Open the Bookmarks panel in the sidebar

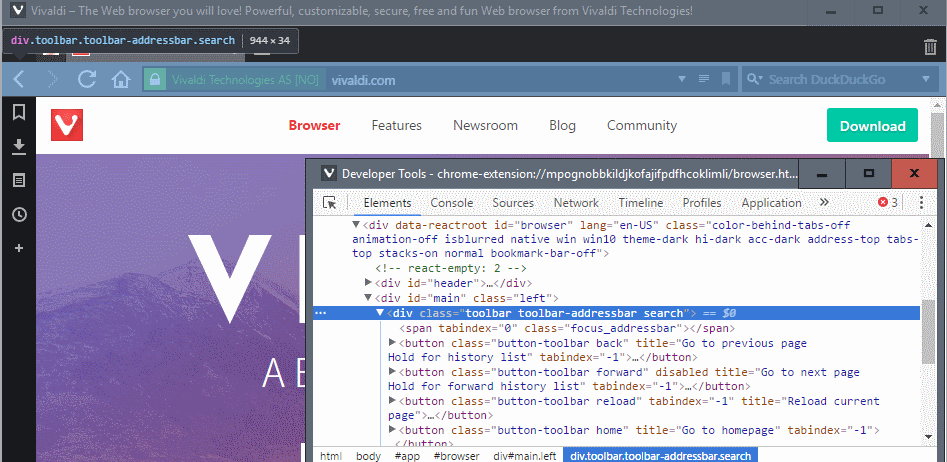(x=19, y=112)
